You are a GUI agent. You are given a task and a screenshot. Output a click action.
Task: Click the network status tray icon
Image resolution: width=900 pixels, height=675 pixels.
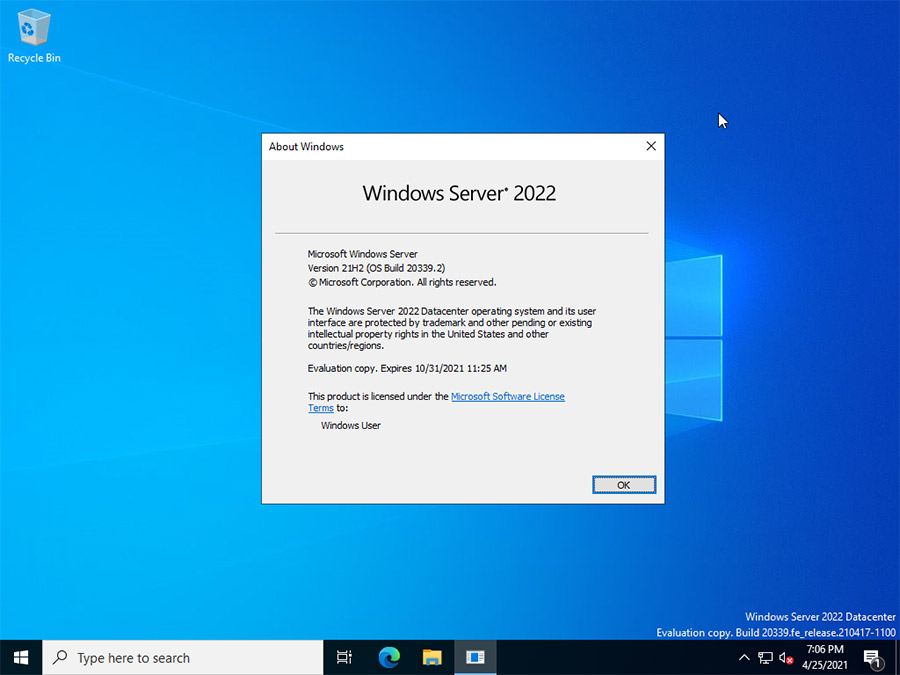tap(765, 657)
